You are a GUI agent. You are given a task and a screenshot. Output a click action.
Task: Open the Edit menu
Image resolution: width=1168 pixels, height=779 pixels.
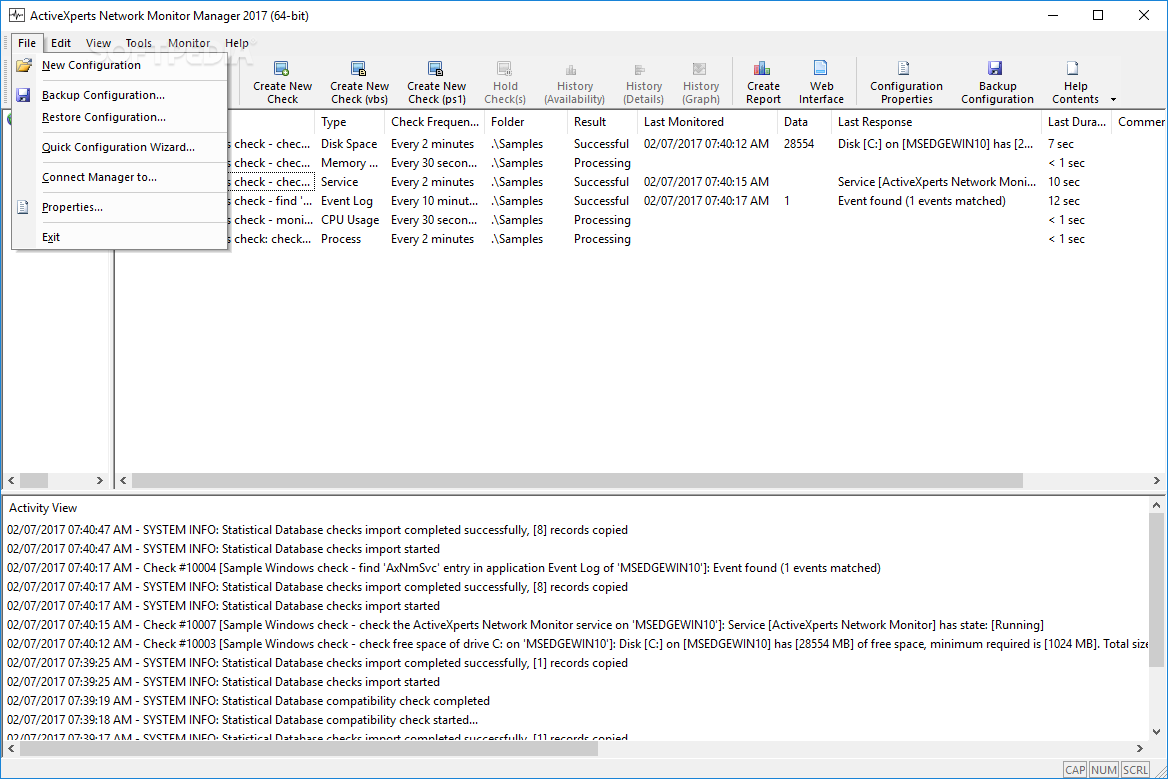(61, 43)
